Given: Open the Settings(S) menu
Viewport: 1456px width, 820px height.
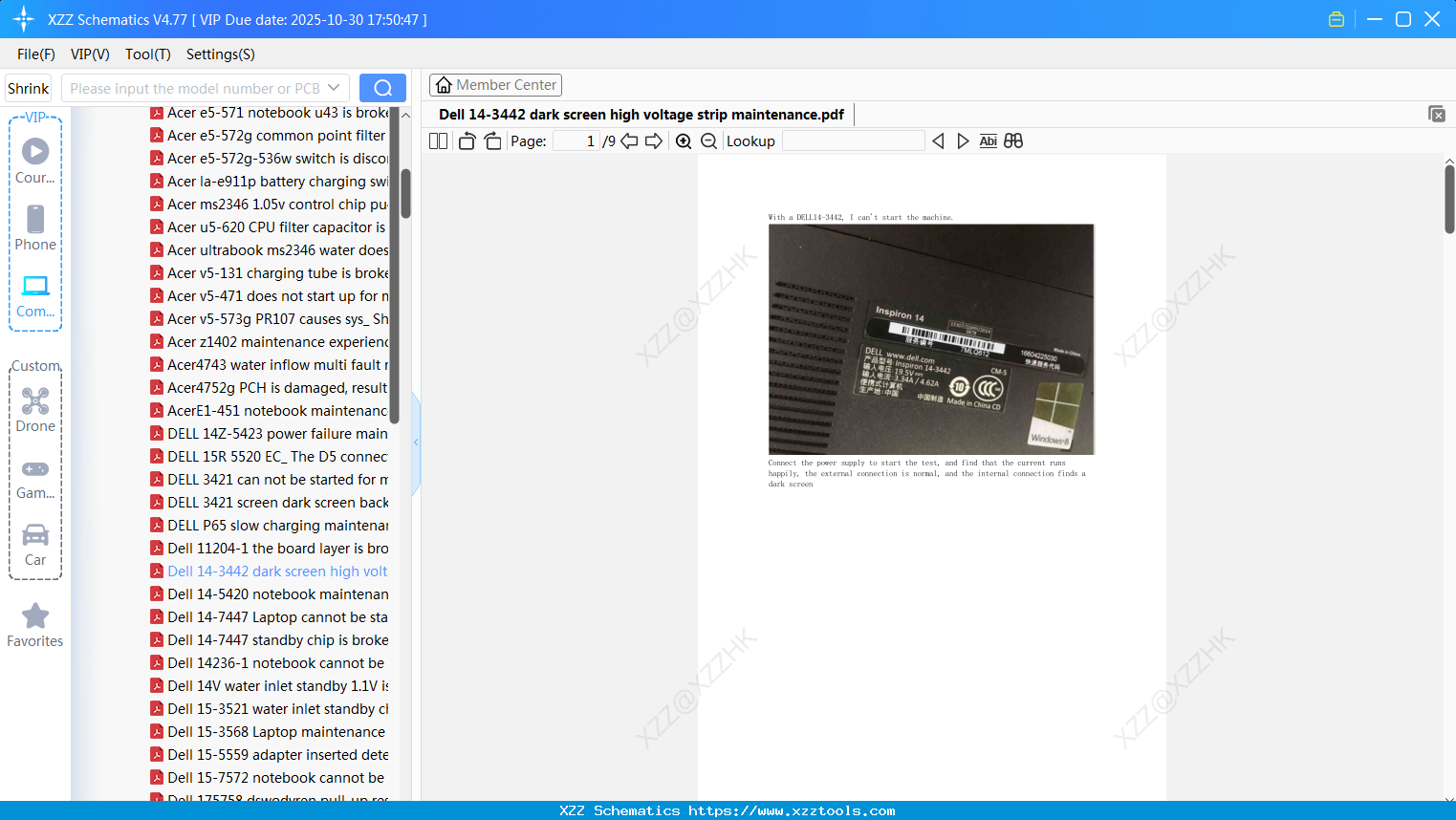Looking at the screenshot, I should 221,54.
